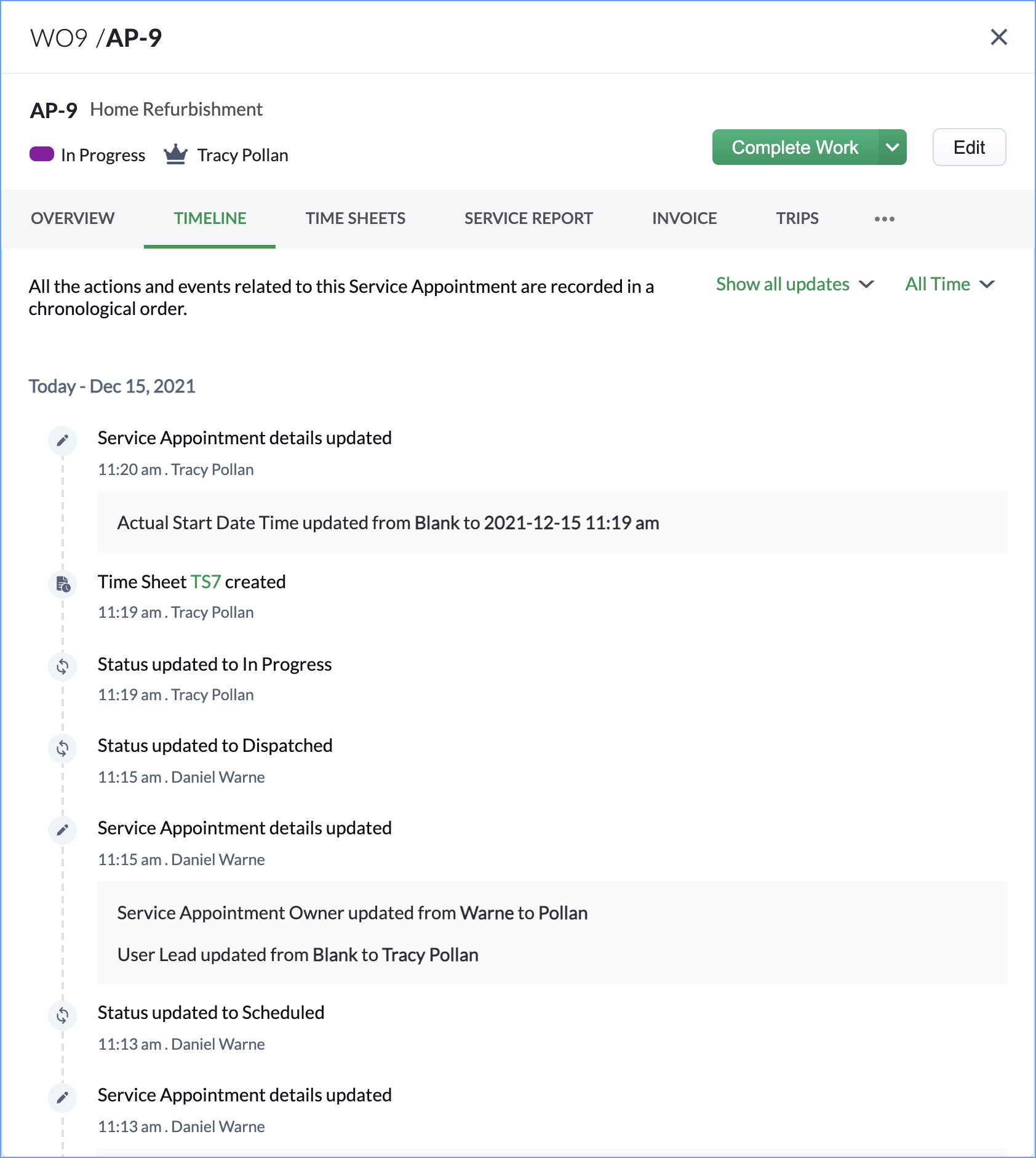Click the Edit button

click(969, 148)
